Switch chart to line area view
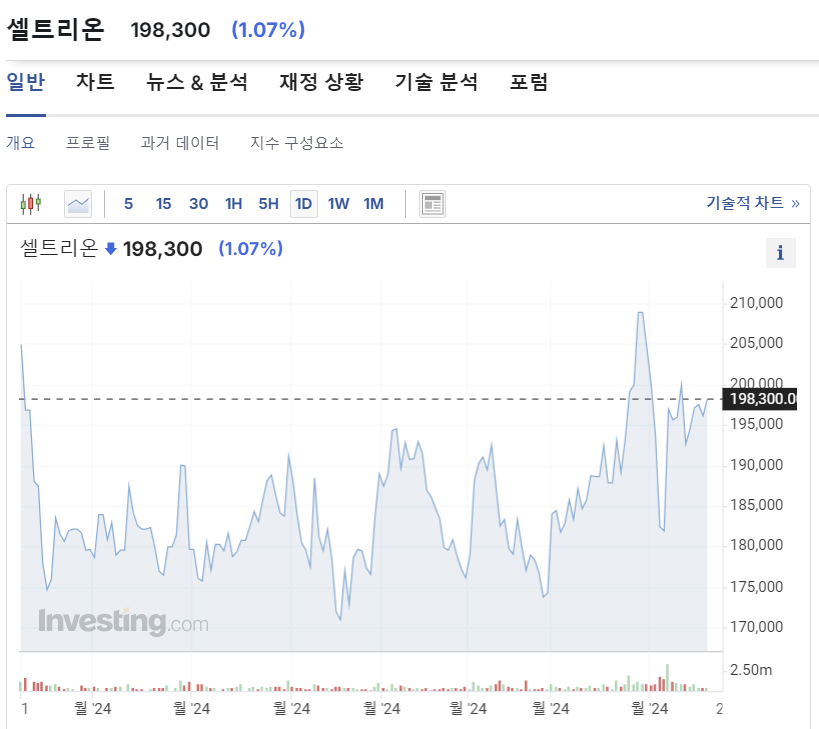This screenshot has height=729, width=819. click(x=76, y=203)
